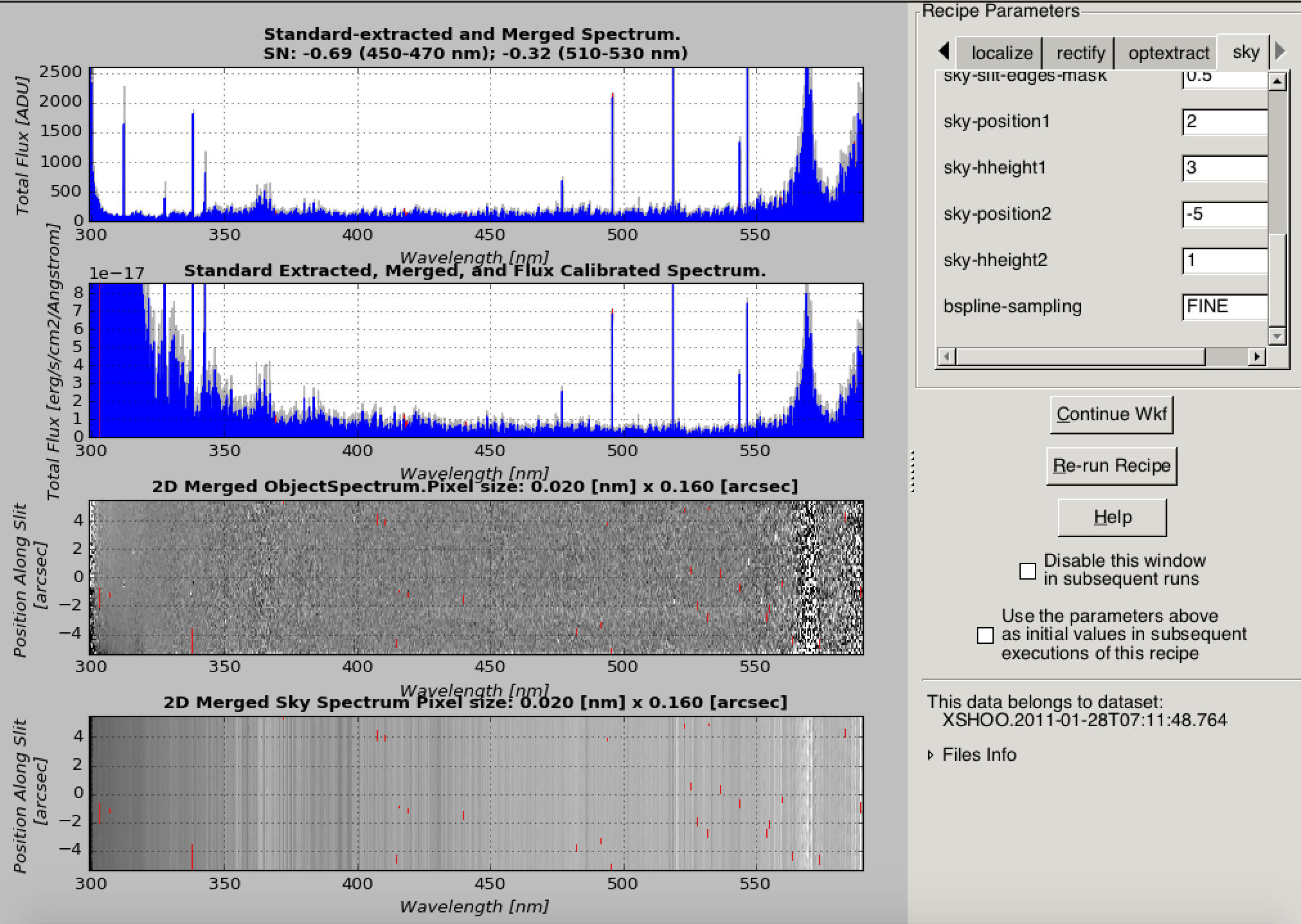Click the sky-position1 input field
1301x924 pixels.
click(1225, 121)
